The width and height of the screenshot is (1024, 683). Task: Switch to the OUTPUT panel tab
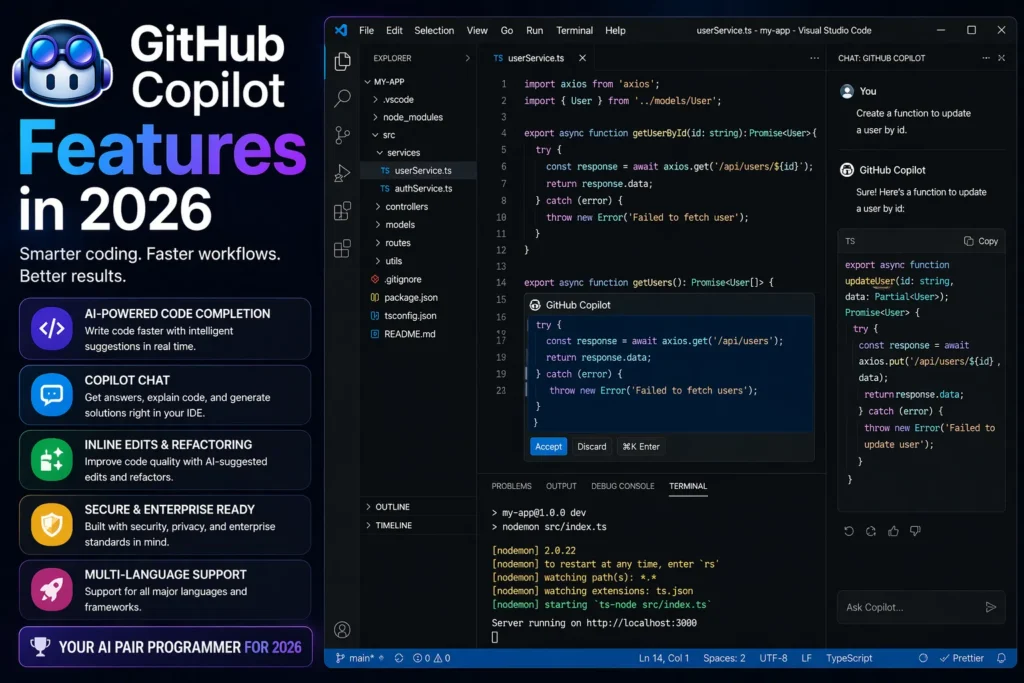coord(561,486)
